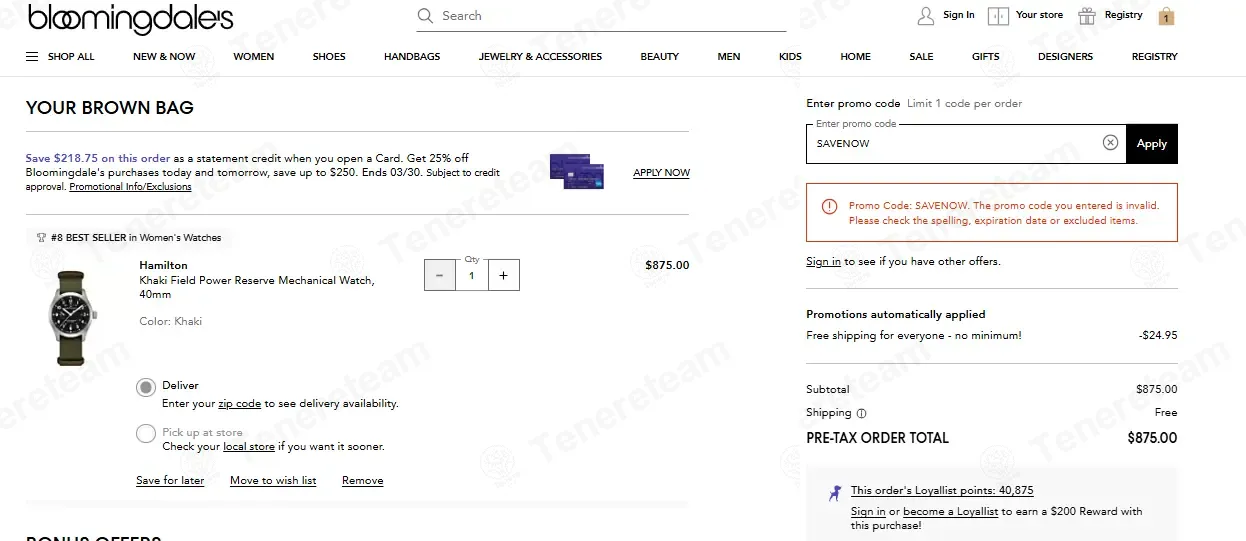The image size is (1246, 541).
Task: Click the promo code input field
Action: pyautogui.click(x=953, y=144)
